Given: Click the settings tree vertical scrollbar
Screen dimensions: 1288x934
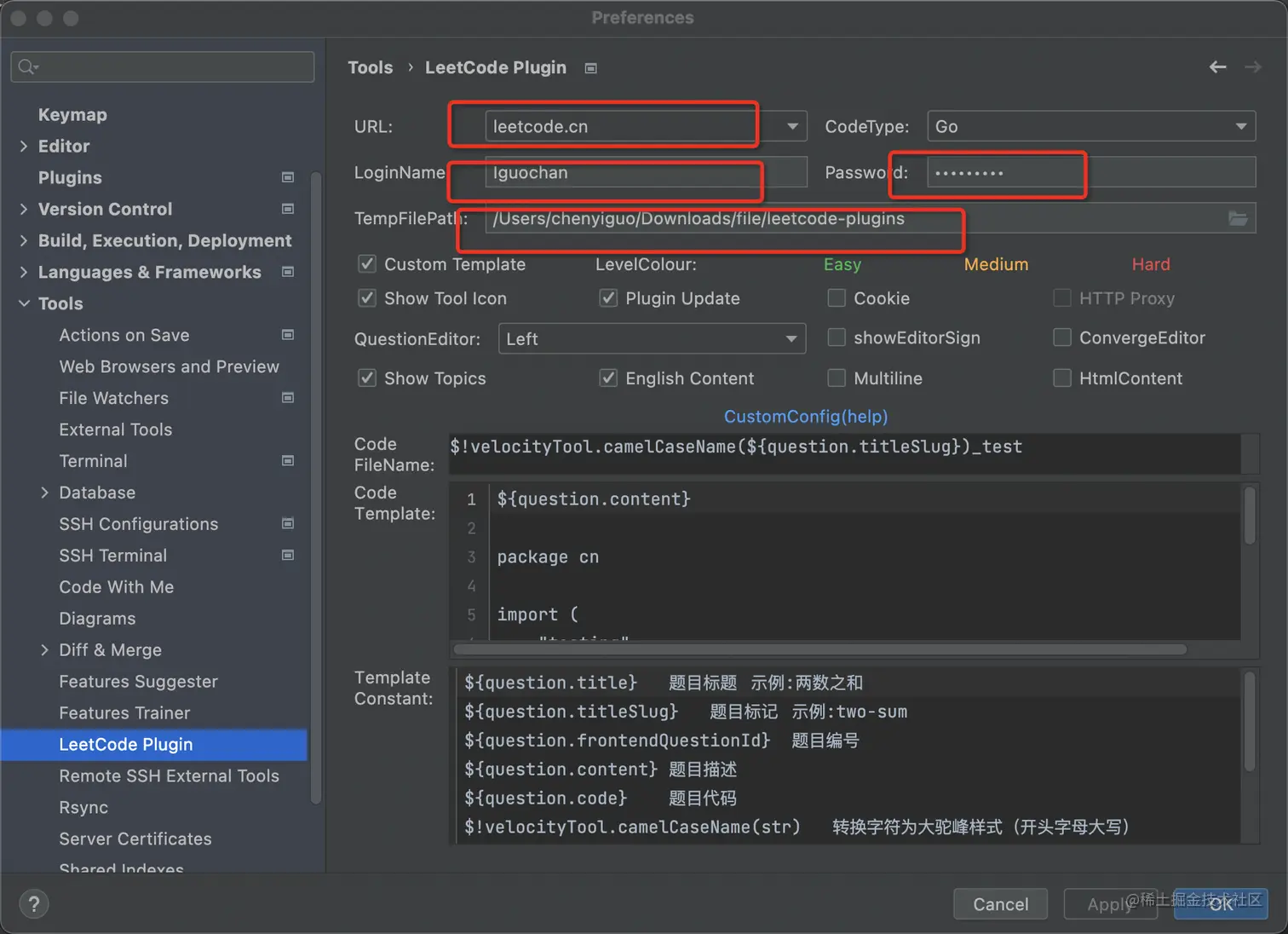Looking at the screenshot, I should click(x=316, y=488).
